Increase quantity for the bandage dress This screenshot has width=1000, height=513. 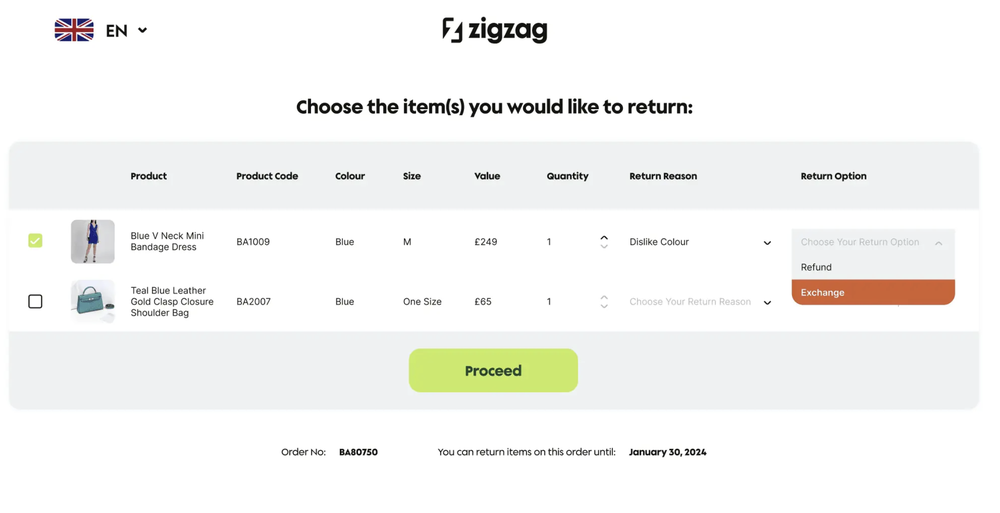point(604,237)
